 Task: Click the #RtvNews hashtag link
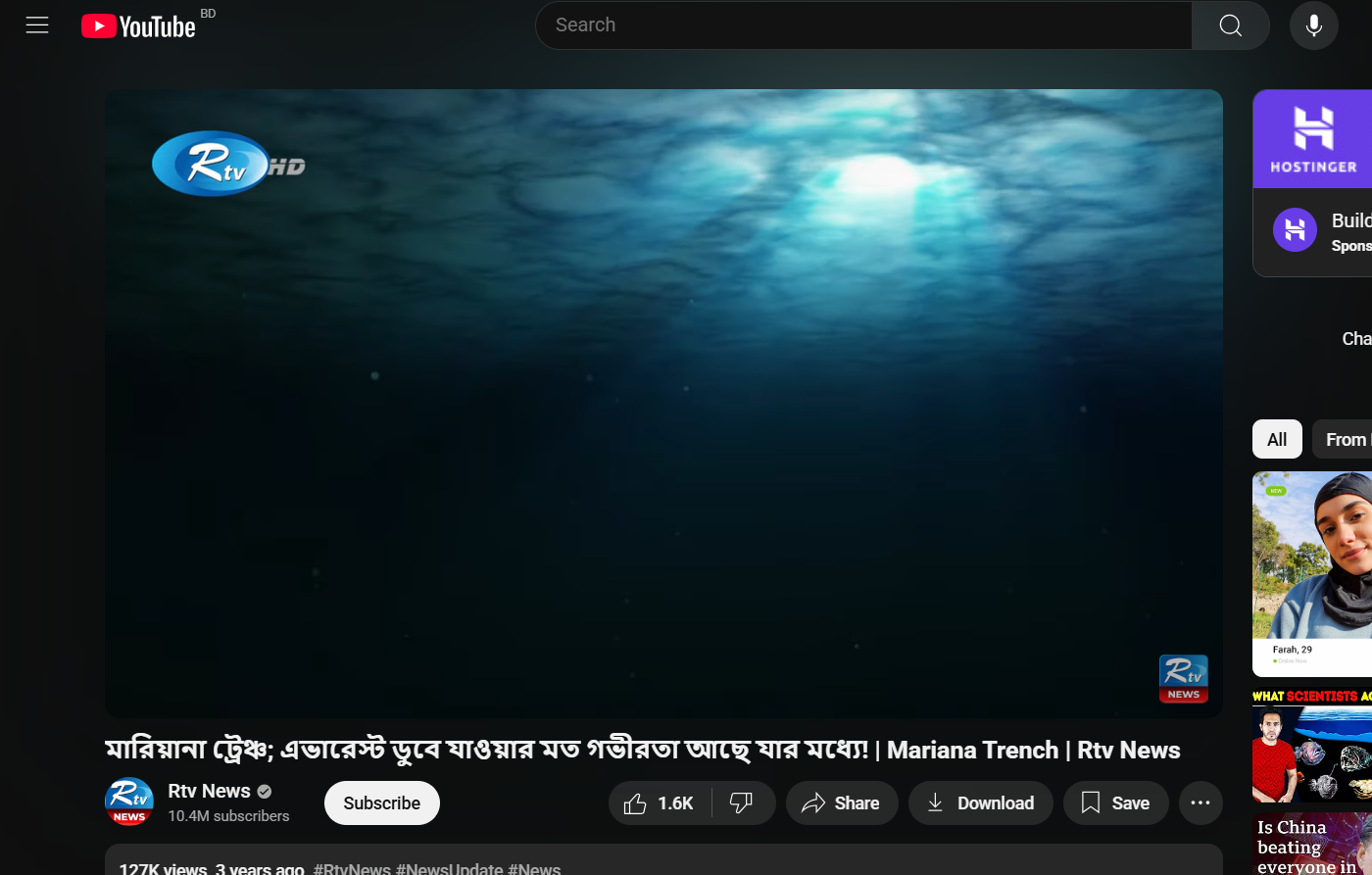point(352,868)
